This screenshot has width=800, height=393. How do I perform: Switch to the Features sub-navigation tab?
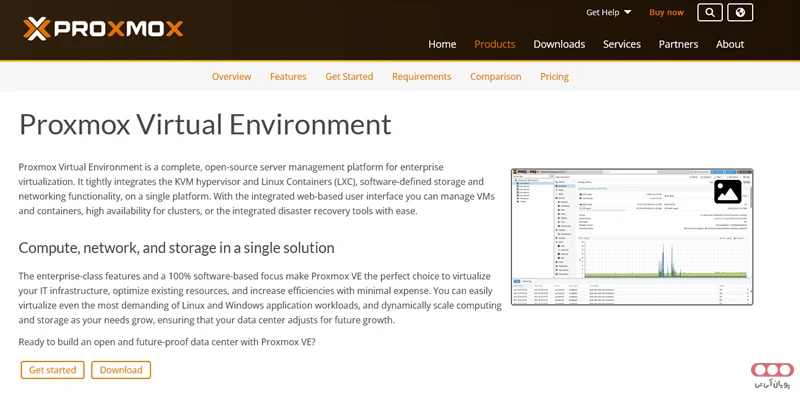(288, 77)
